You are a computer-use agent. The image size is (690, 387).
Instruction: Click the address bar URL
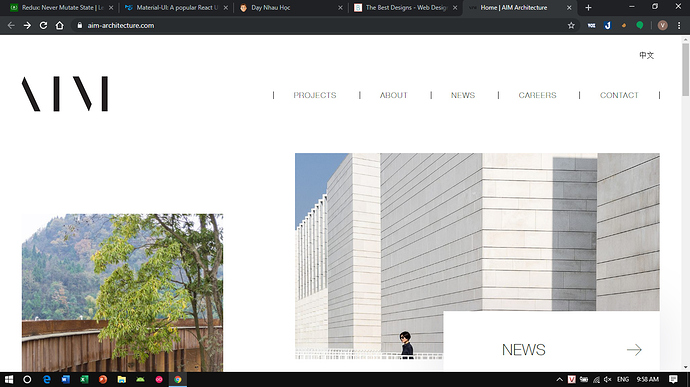[121, 26]
